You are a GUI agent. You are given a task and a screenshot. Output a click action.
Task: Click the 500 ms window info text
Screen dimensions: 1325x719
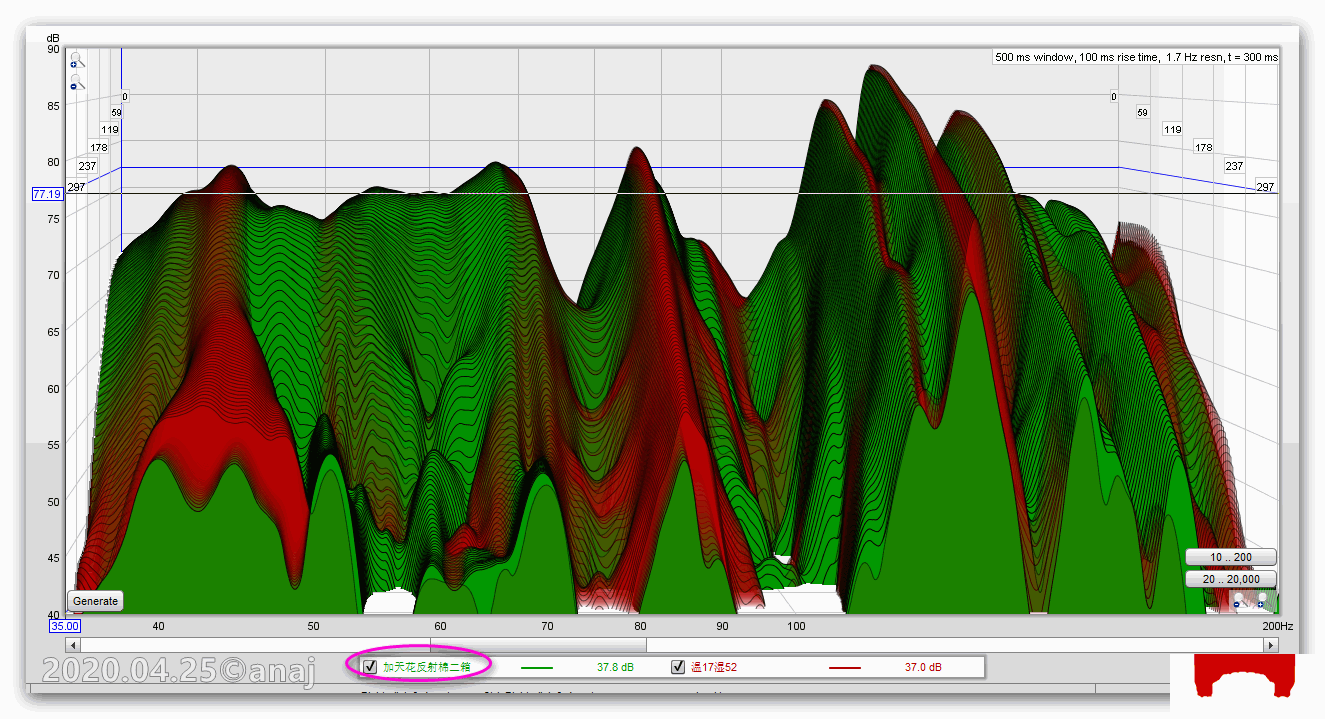click(1136, 57)
